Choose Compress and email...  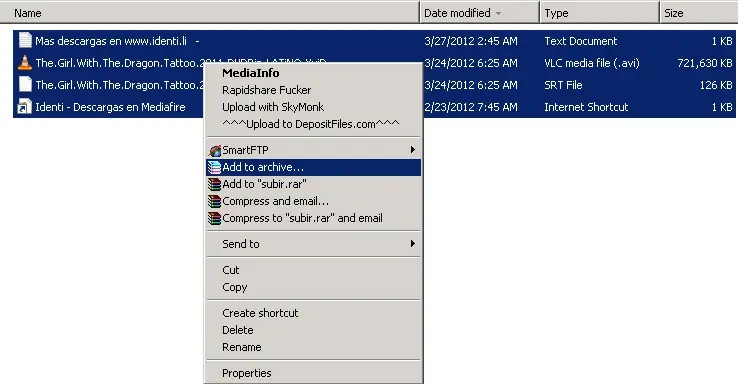click(313, 201)
